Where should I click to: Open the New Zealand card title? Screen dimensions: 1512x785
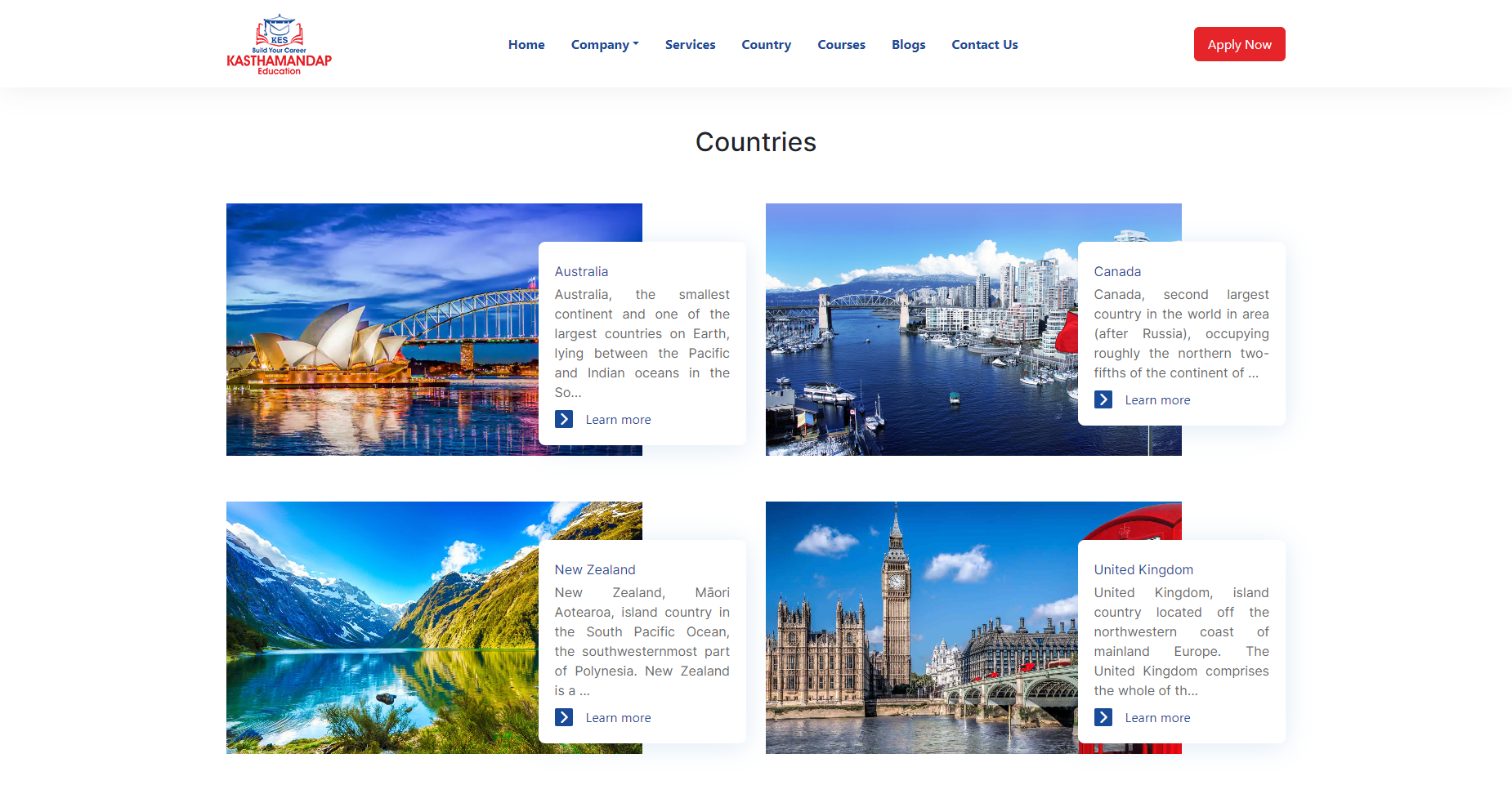coord(595,569)
